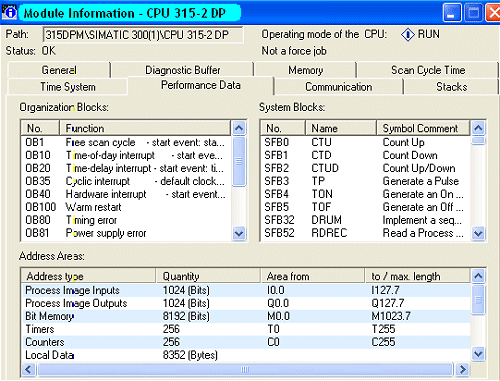Select the OB80 Timing error row

click(x=126, y=220)
